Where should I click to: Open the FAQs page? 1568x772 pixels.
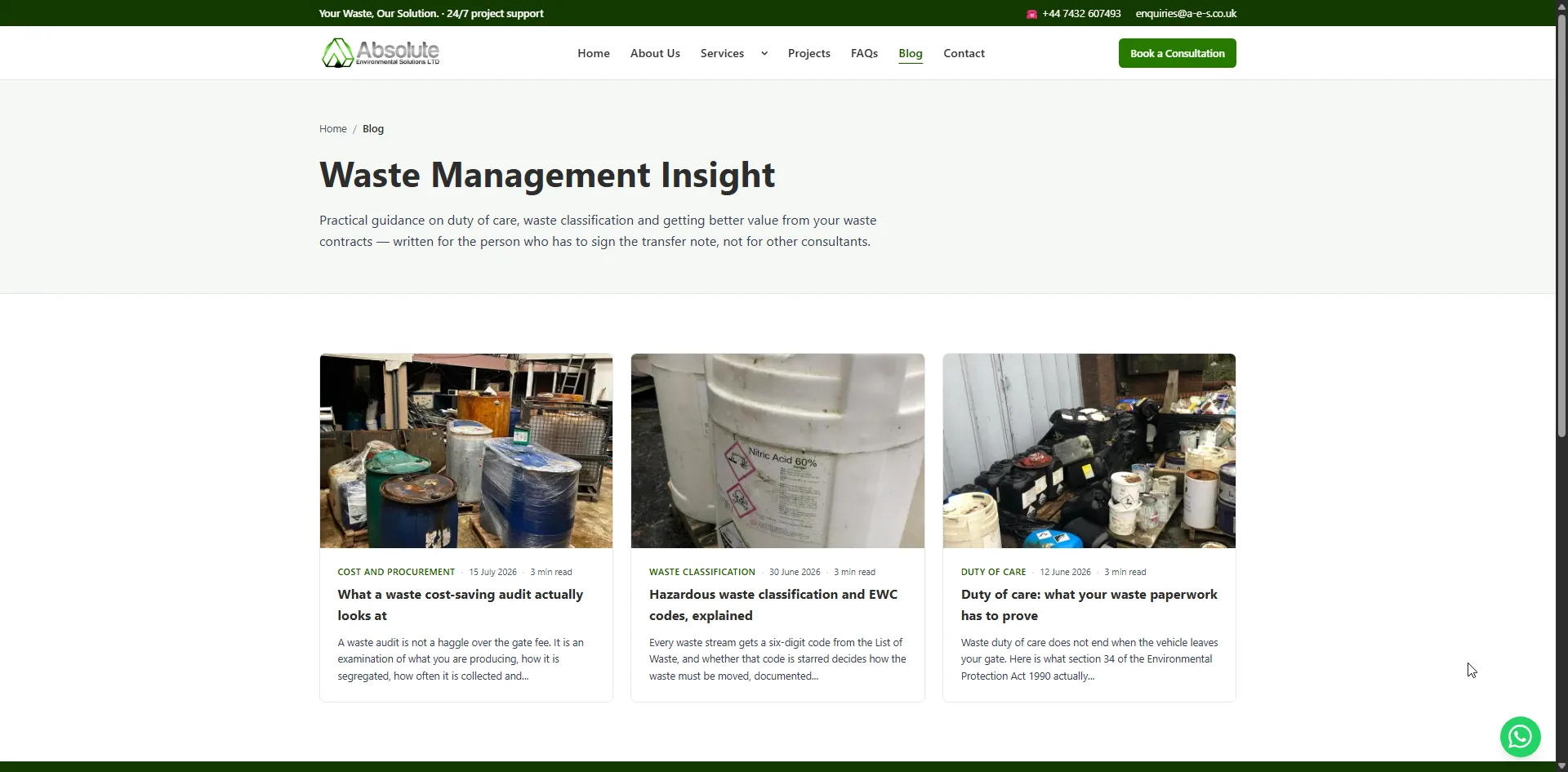864,53
